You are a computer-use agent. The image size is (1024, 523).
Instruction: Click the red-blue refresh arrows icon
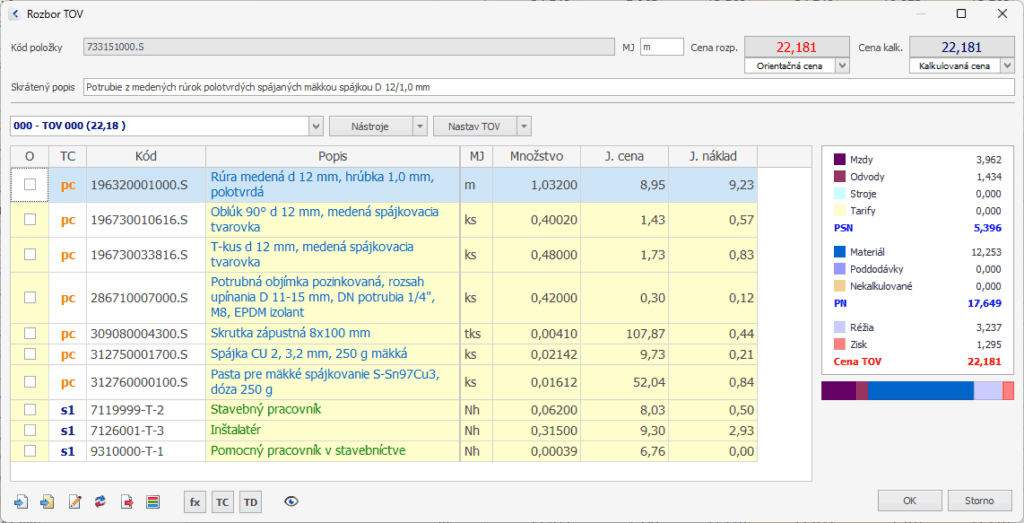pyautogui.click(x=100, y=501)
